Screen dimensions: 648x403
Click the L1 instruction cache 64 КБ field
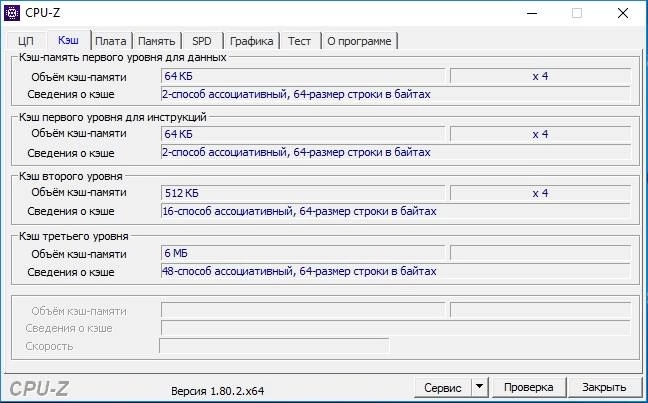coord(303,134)
